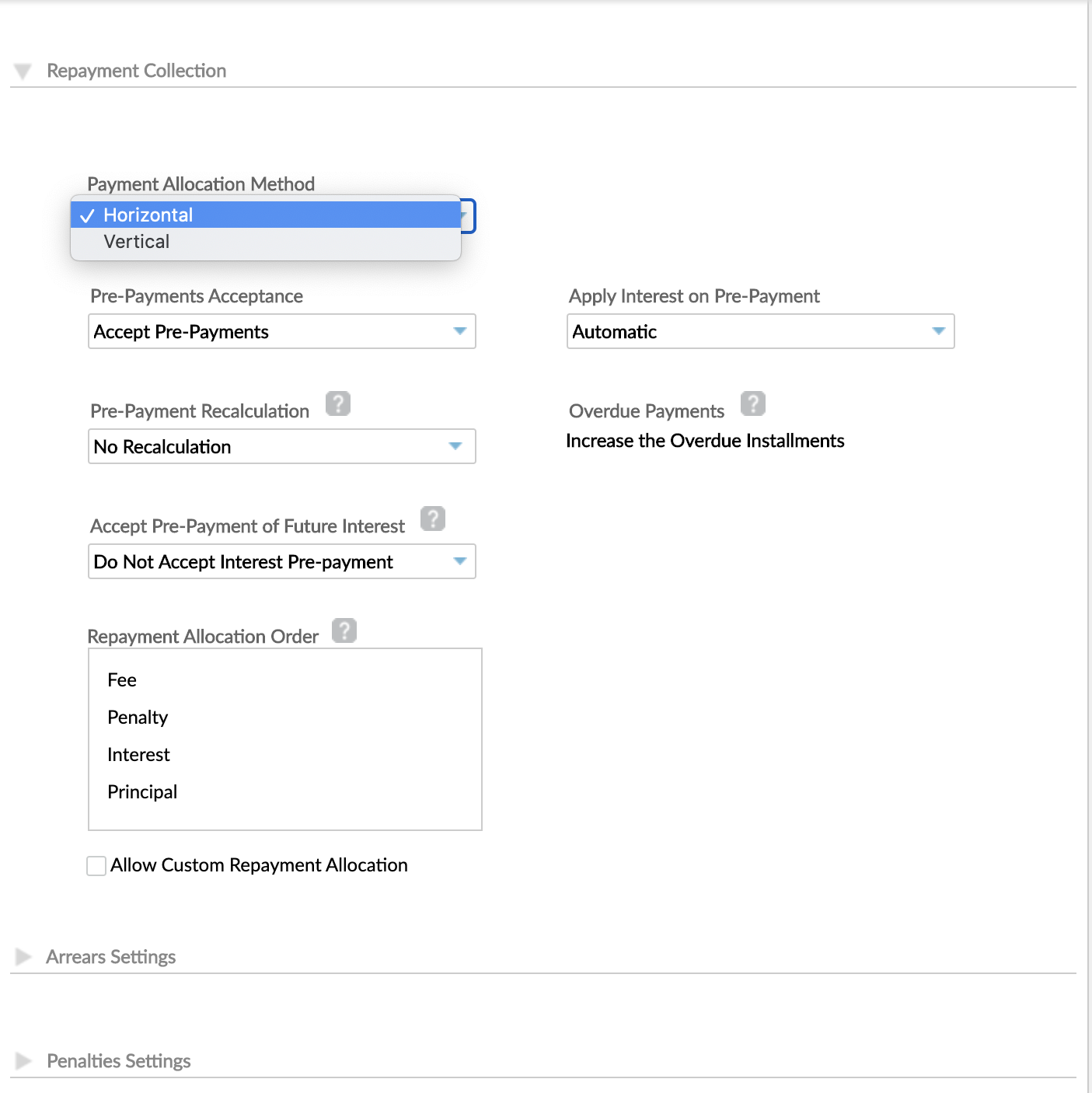
Task: Select Fee in the Repayment Allocation Order list
Action: point(122,679)
